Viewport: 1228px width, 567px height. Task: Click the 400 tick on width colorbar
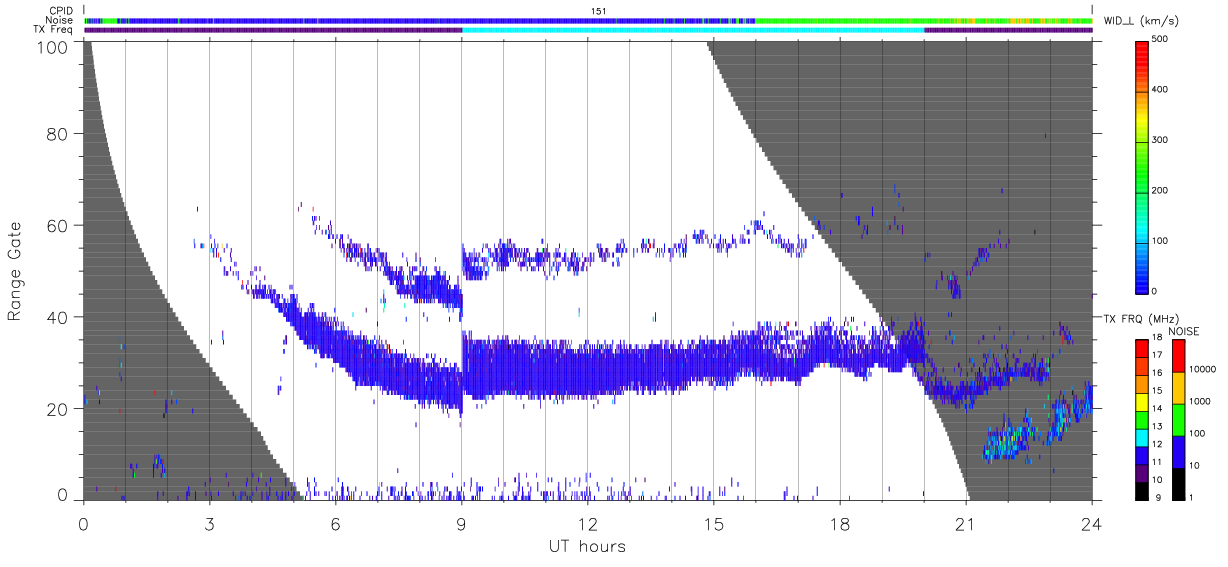[x=1160, y=90]
